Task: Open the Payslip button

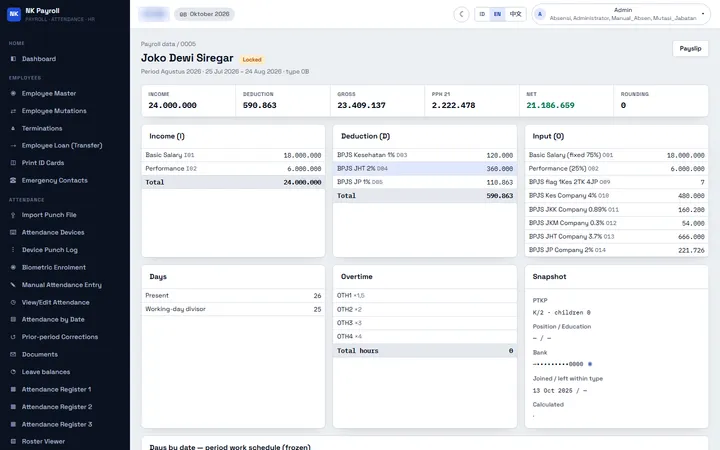Action: pyautogui.click(x=690, y=48)
